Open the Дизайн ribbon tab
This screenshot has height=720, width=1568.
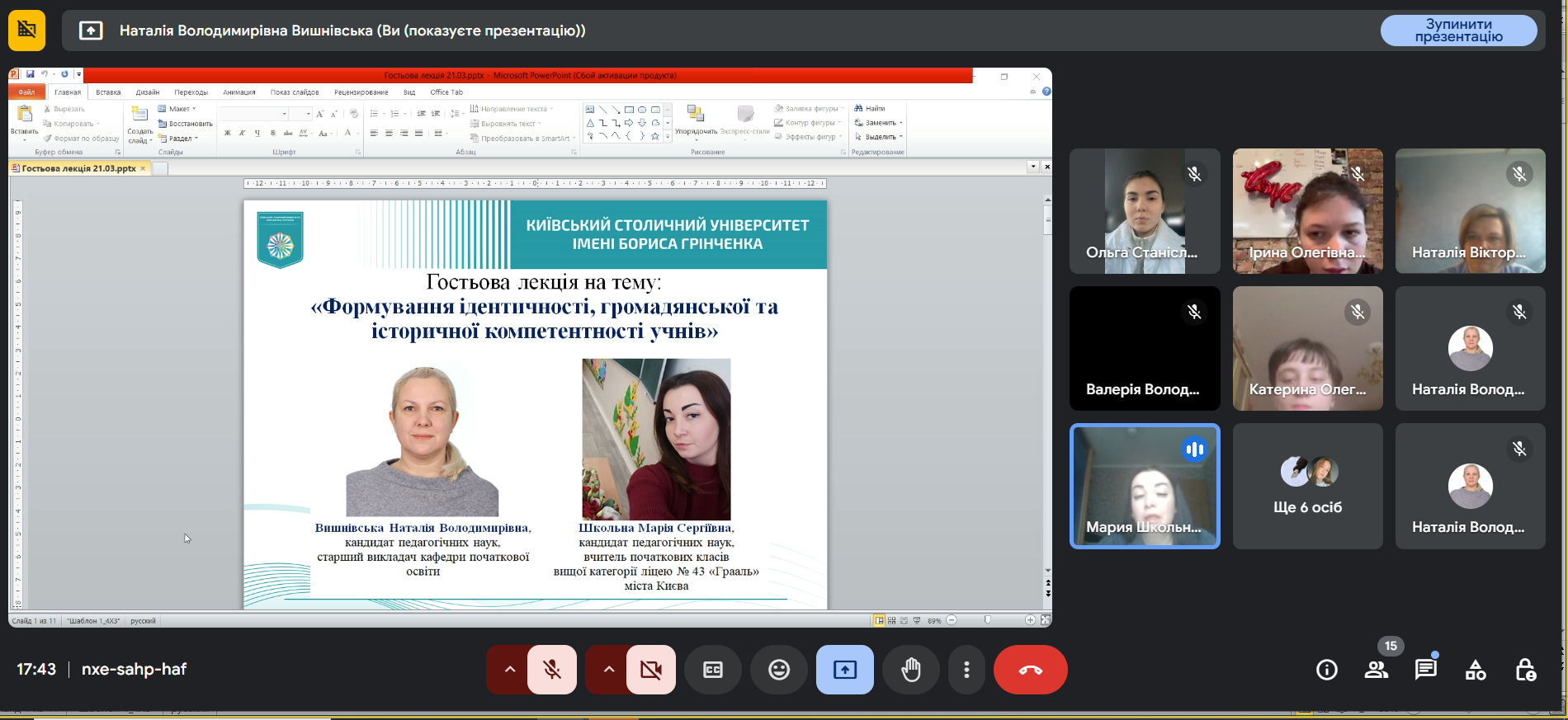[148, 92]
